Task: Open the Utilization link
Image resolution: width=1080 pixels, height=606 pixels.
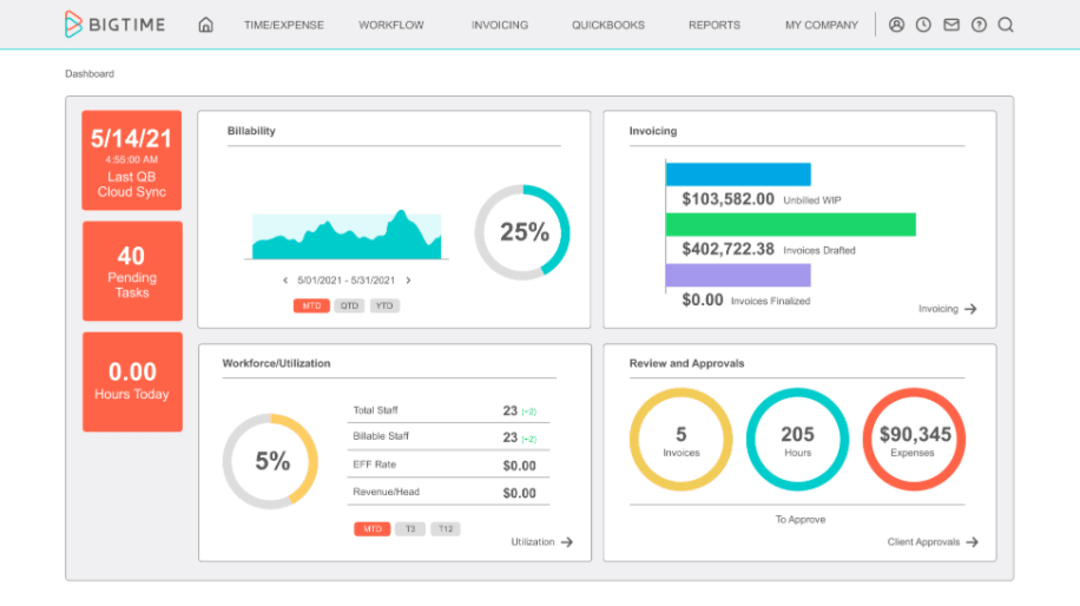Action: click(532, 542)
